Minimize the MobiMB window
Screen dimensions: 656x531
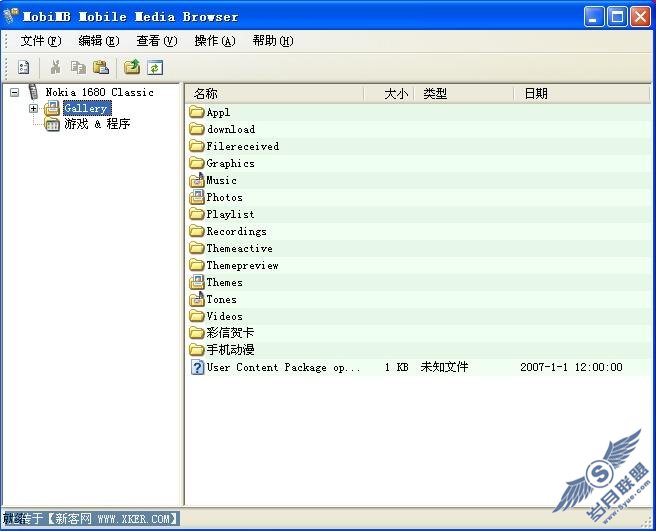coord(594,17)
